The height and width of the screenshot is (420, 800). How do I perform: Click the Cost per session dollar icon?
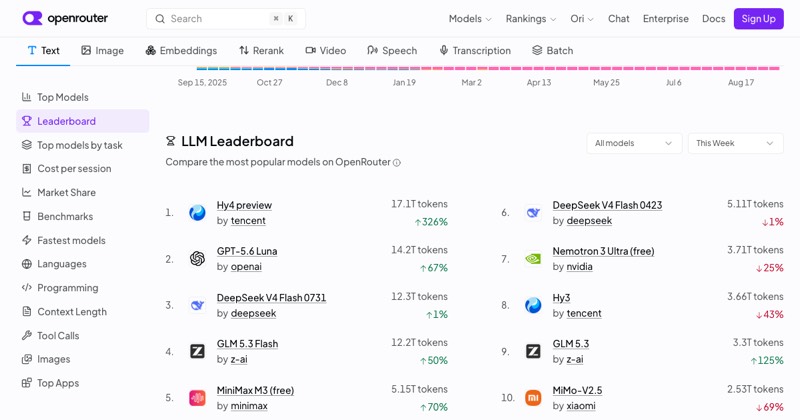click(x=27, y=168)
